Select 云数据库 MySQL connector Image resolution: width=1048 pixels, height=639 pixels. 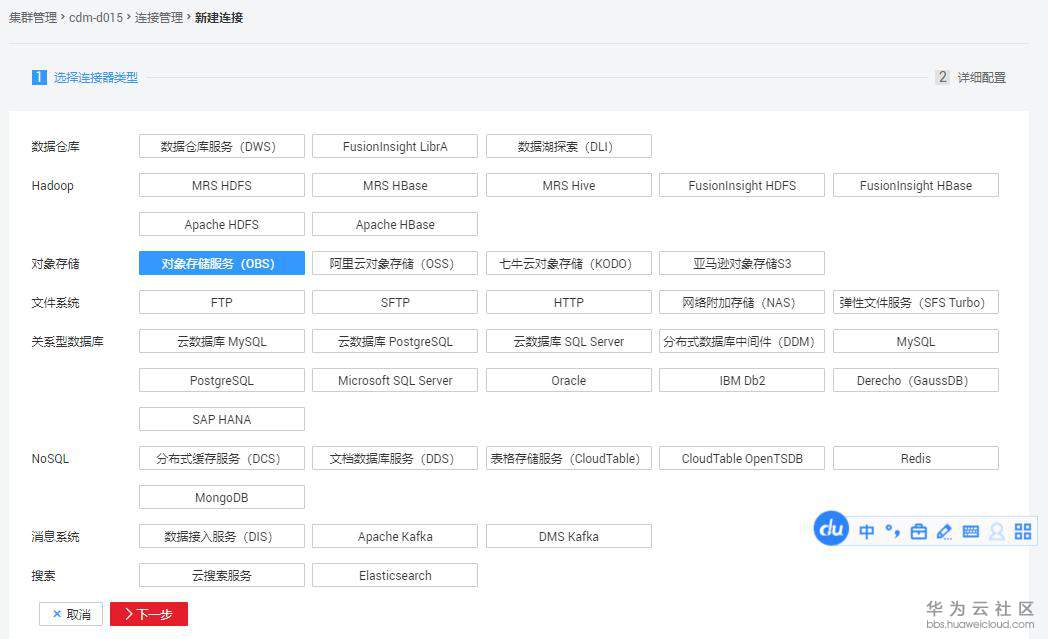click(x=222, y=342)
